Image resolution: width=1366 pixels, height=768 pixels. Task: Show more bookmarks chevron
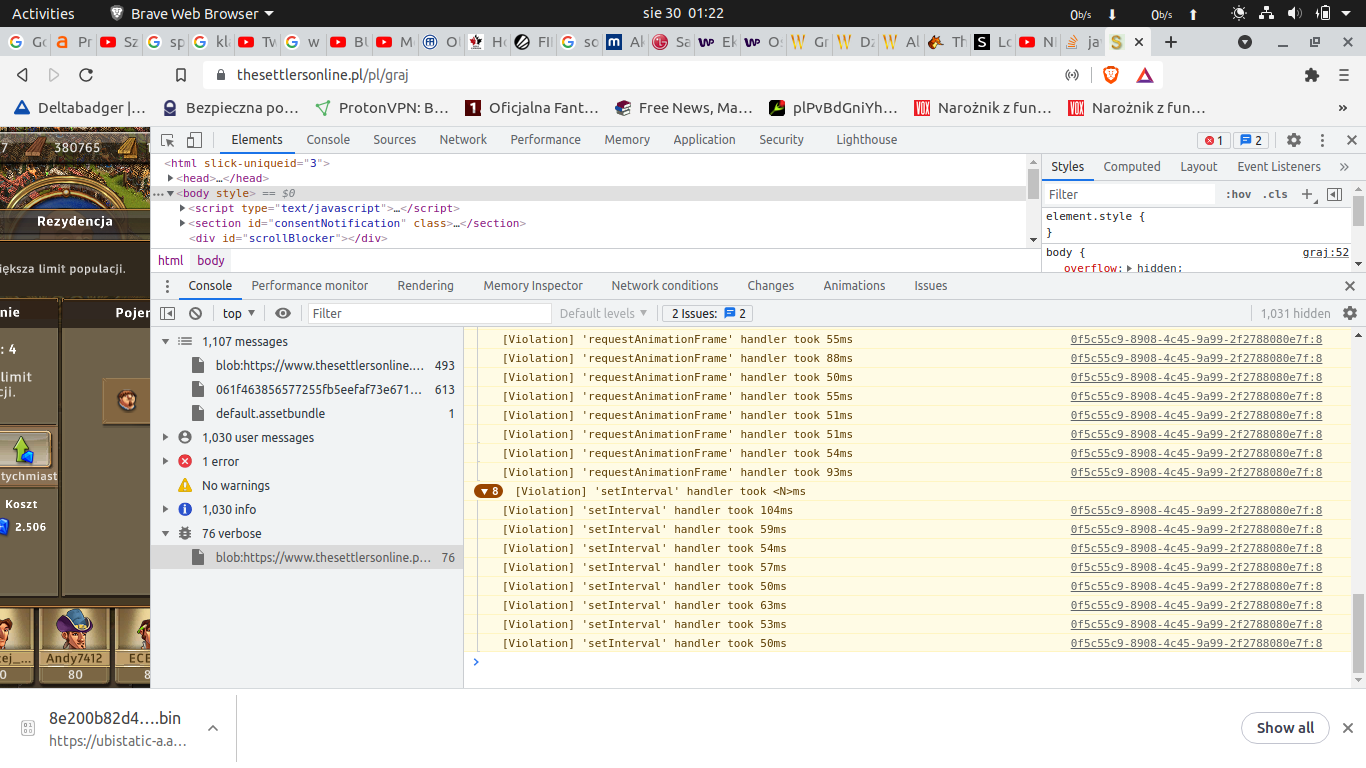(1343, 108)
